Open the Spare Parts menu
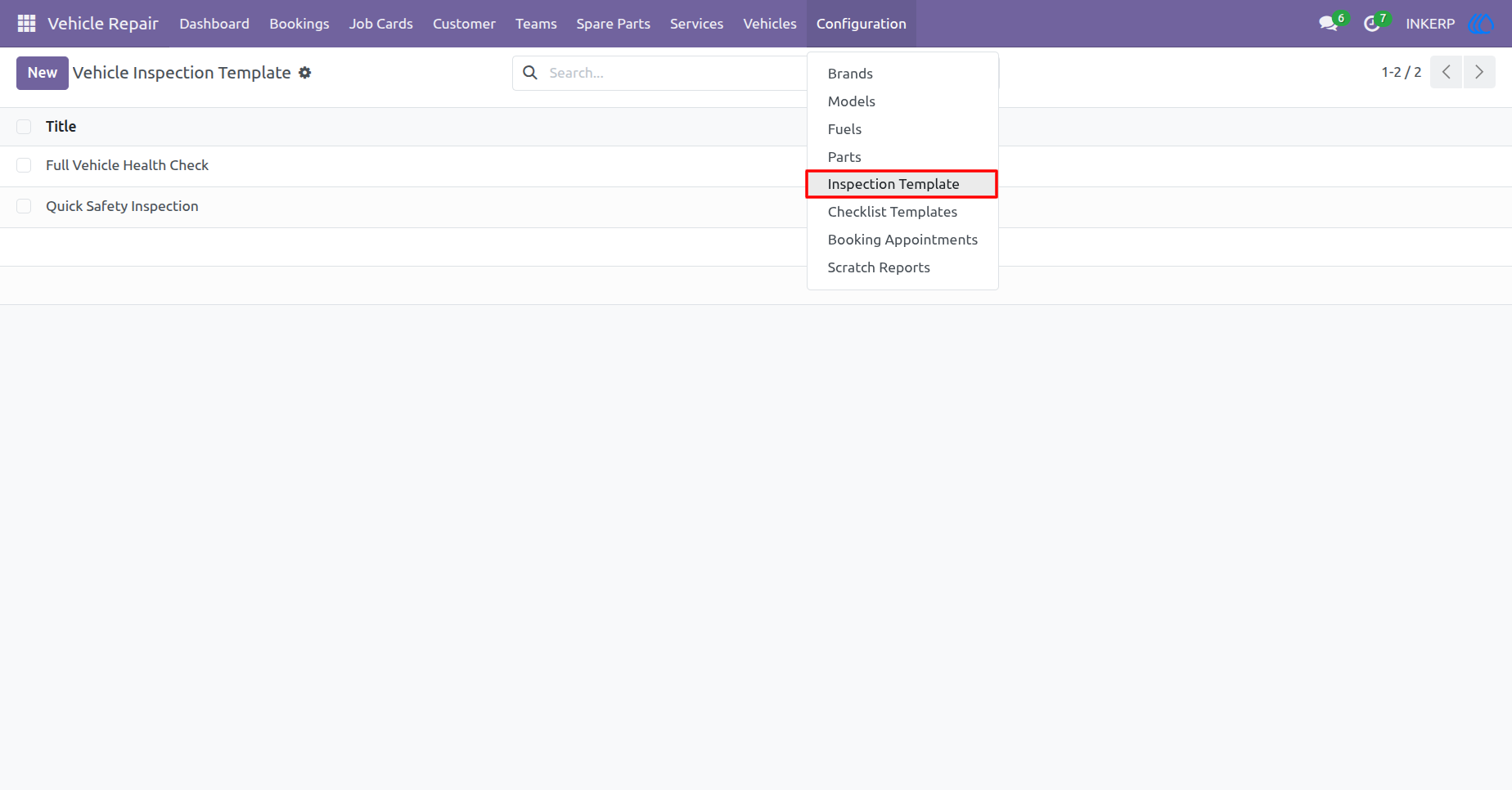This screenshot has width=1512, height=790. coord(614,24)
